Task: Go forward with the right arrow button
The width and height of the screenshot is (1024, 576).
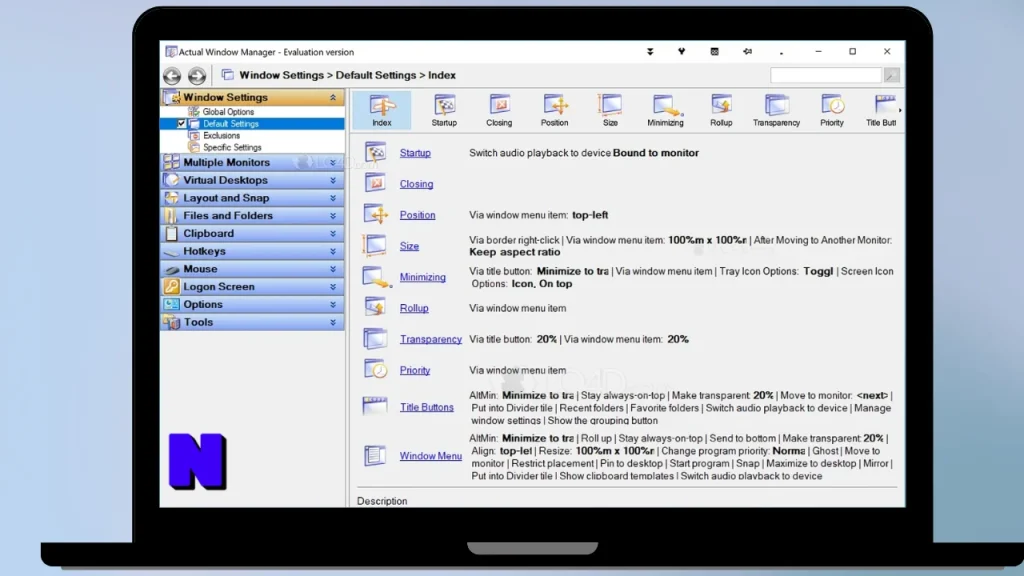Action: 197,76
